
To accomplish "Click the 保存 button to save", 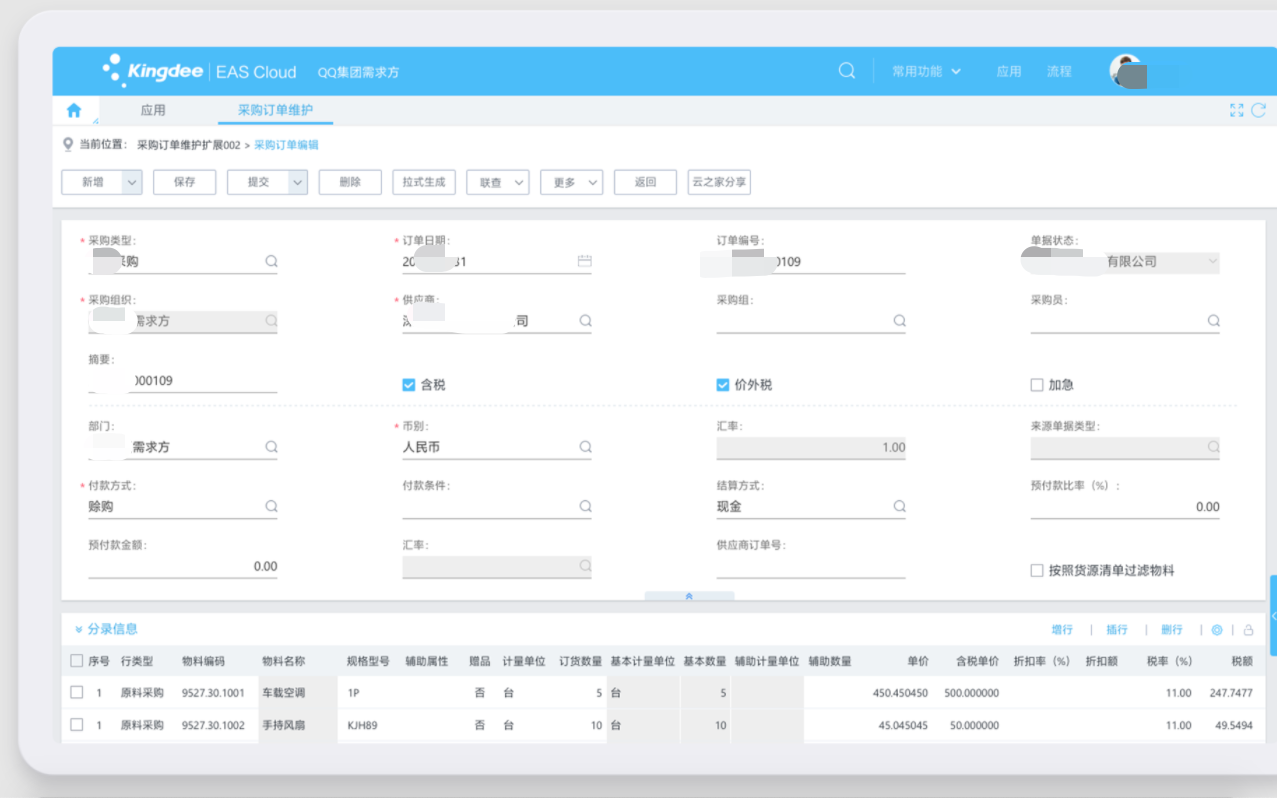I will pyautogui.click(x=184, y=182).
